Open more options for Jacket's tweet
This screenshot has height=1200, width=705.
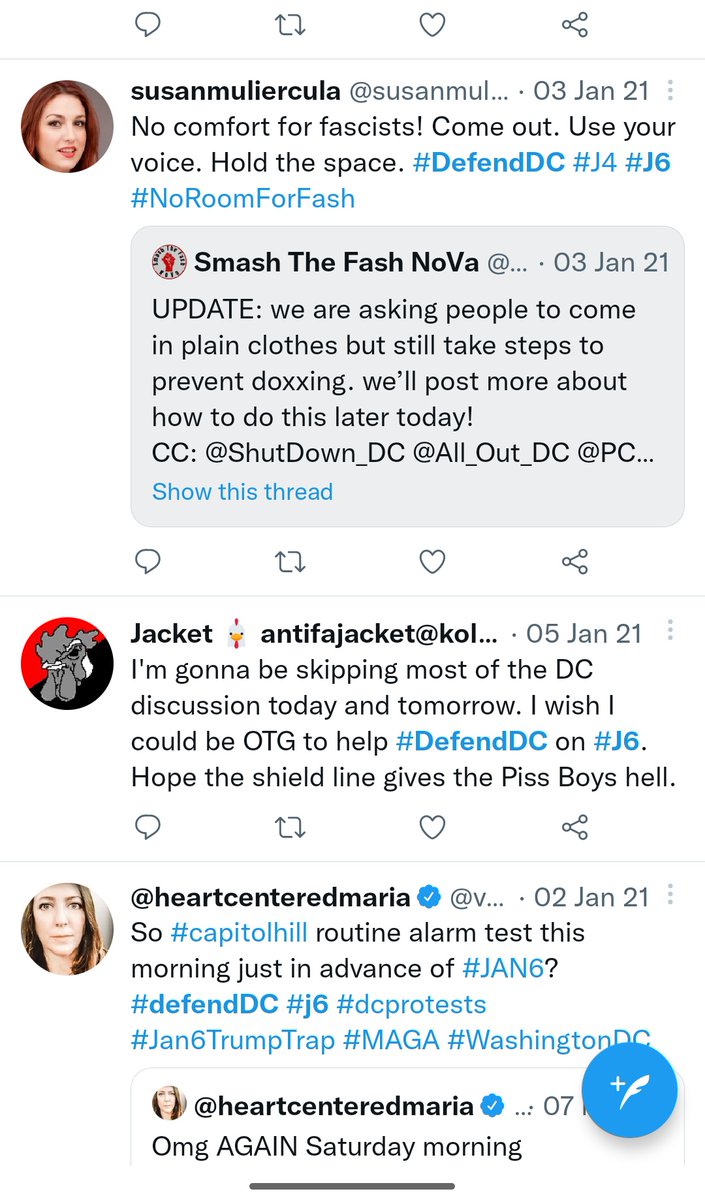[670, 633]
